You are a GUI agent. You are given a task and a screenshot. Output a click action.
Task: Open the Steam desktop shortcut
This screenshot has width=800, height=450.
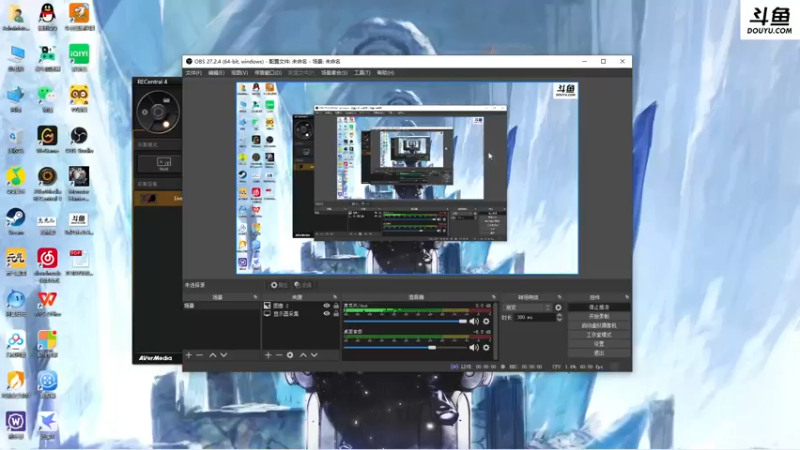[16, 221]
